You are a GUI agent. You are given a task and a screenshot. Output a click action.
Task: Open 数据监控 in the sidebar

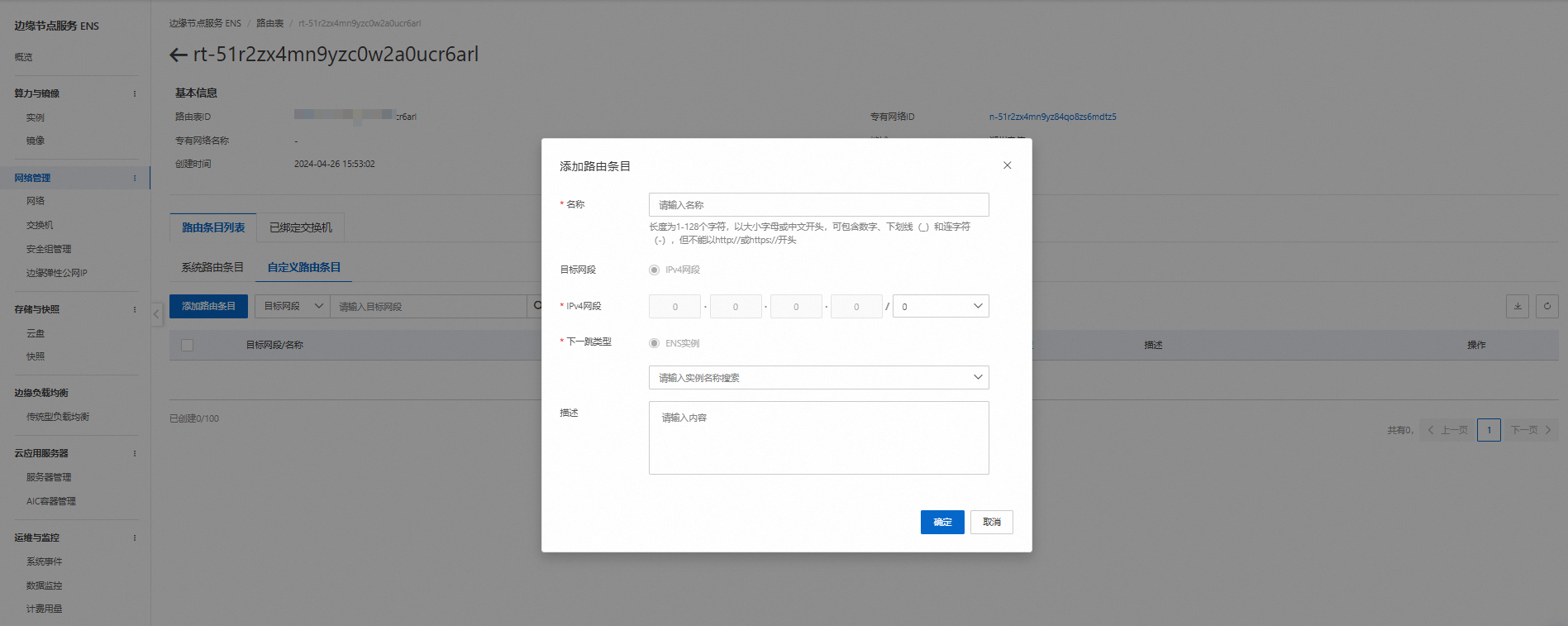[45, 585]
